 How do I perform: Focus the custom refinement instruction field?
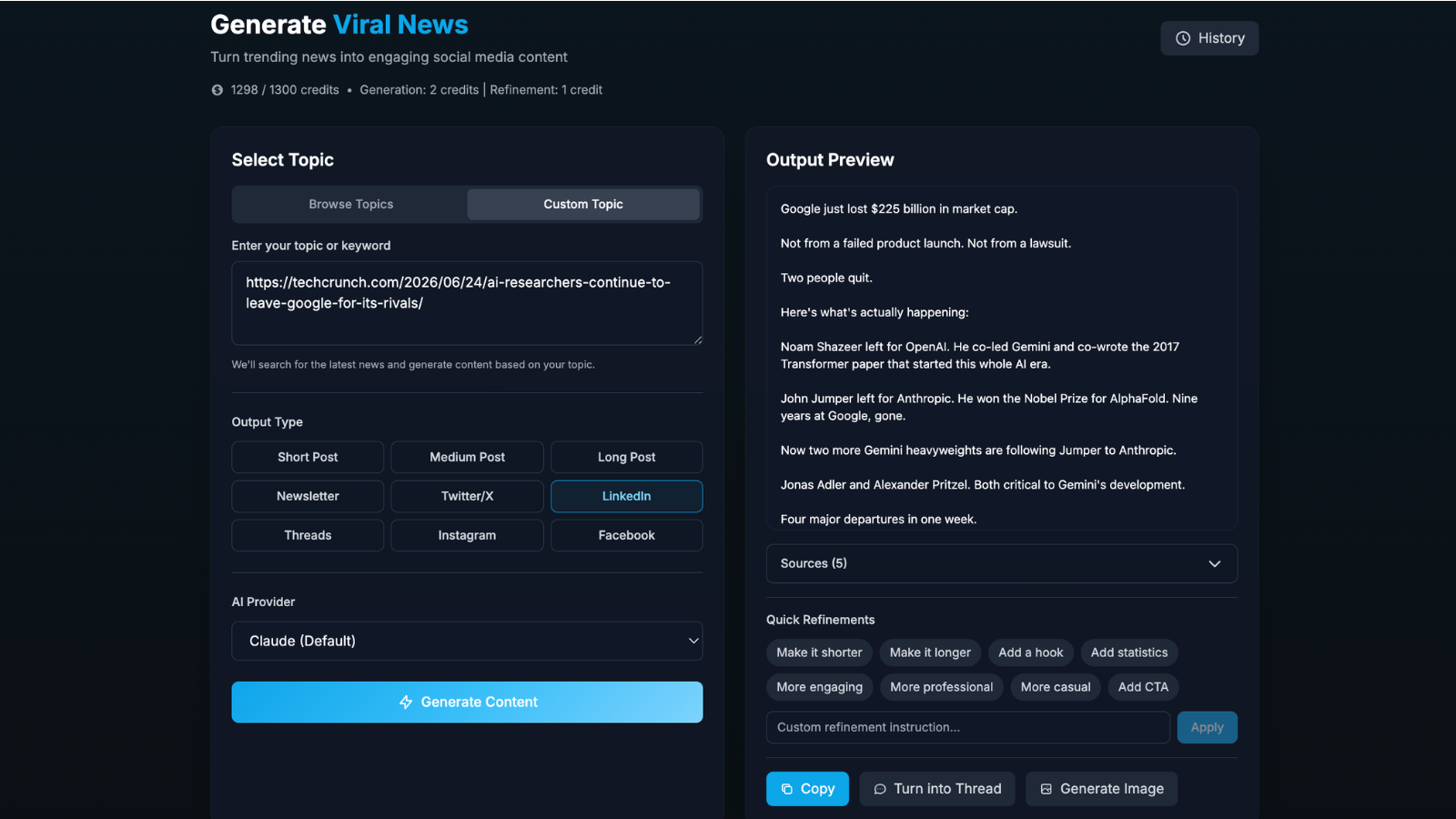click(968, 727)
